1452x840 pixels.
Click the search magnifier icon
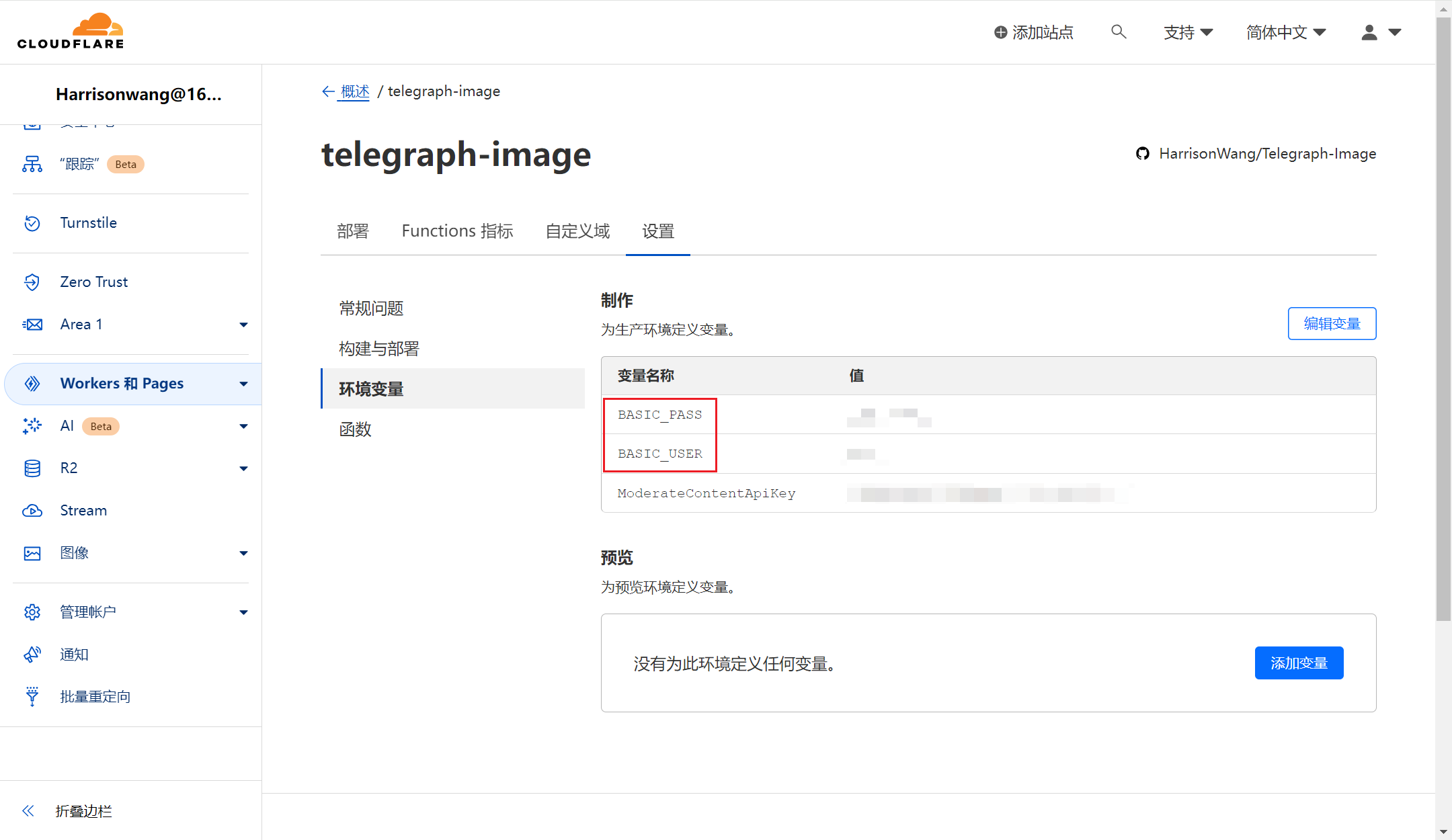(x=1119, y=32)
